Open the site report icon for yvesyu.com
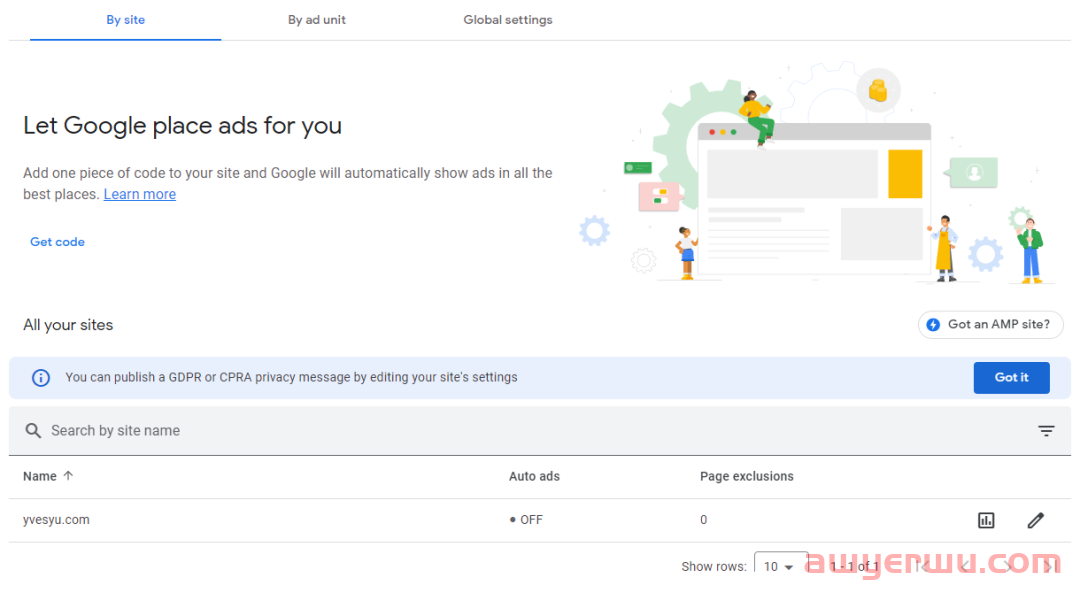 click(986, 520)
